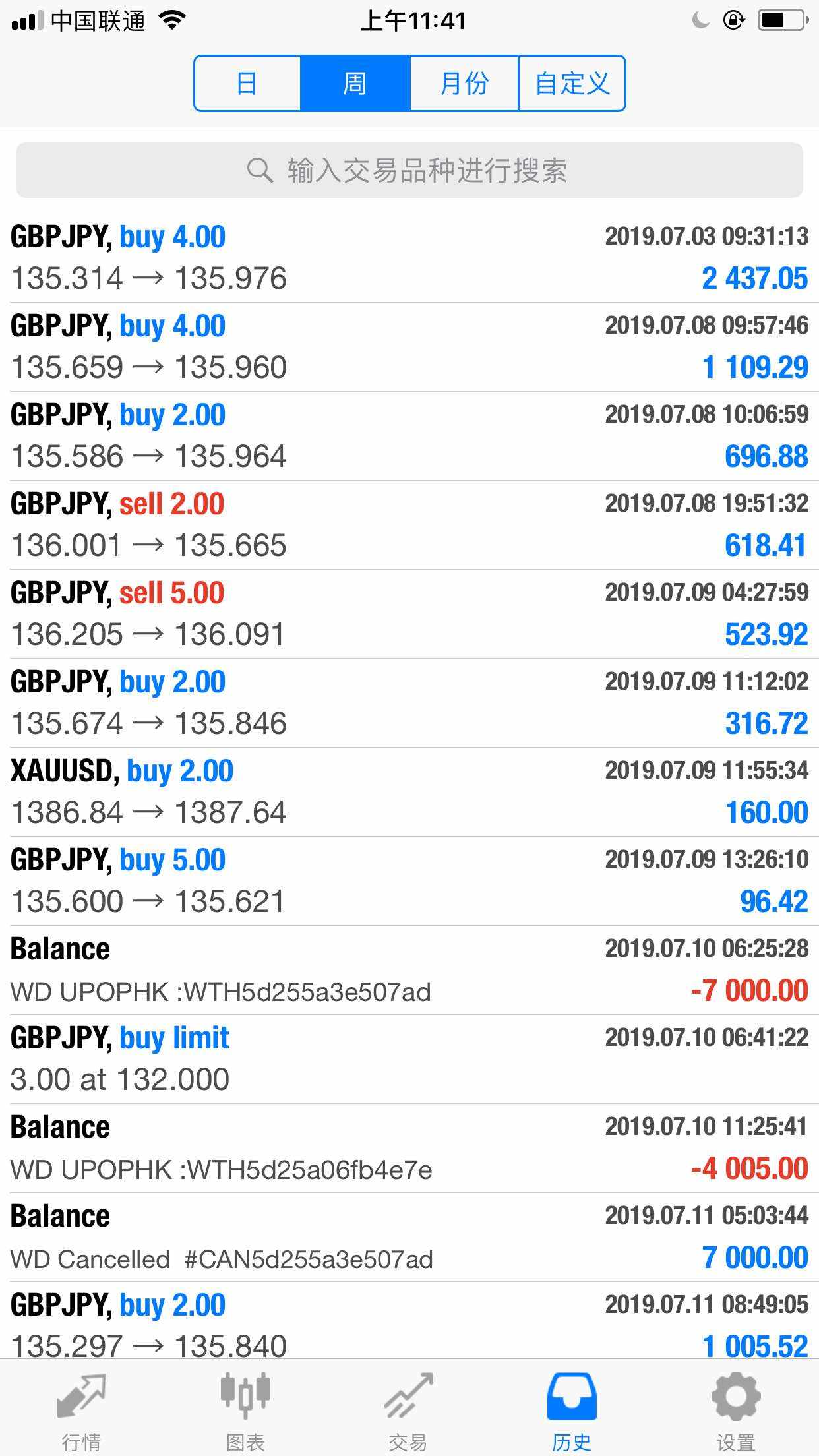Open the XAUUSD buy 2.00 trade entry

click(409, 792)
